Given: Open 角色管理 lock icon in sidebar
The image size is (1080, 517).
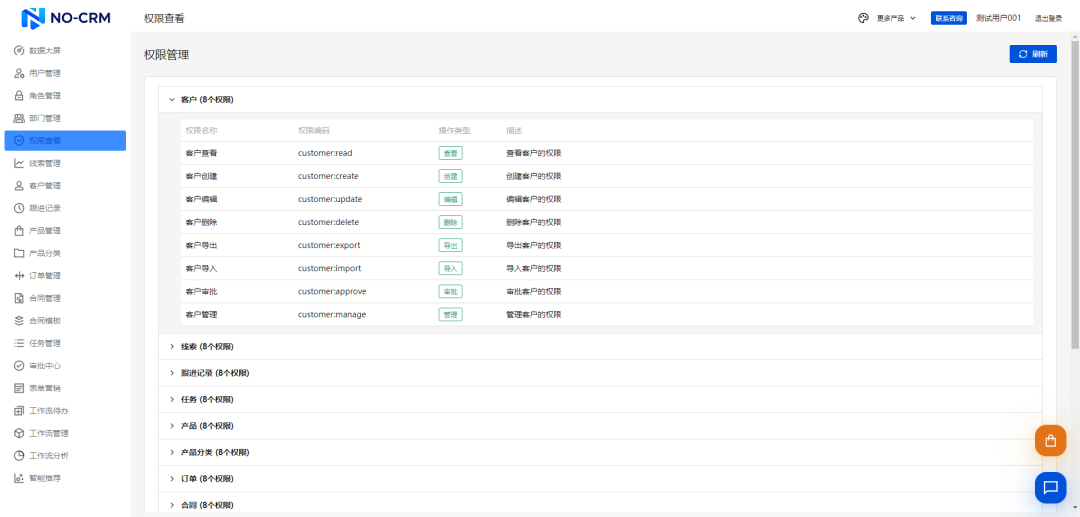Looking at the screenshot, I should [x=19, y=96].
